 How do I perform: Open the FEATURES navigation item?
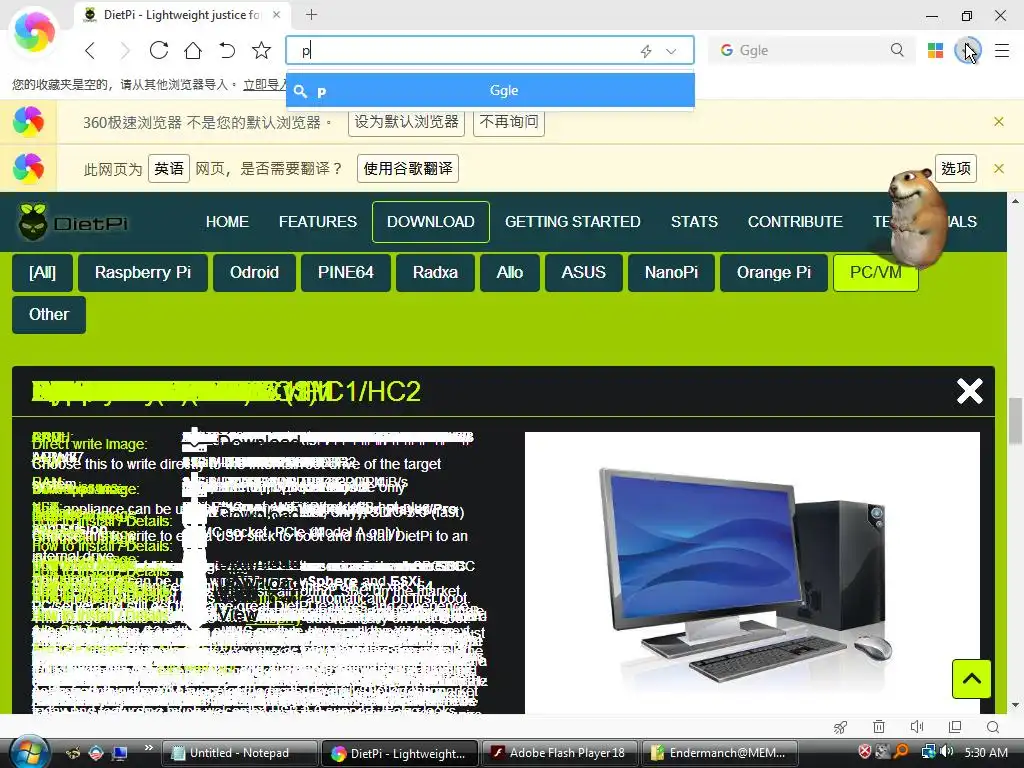[318, 222]
